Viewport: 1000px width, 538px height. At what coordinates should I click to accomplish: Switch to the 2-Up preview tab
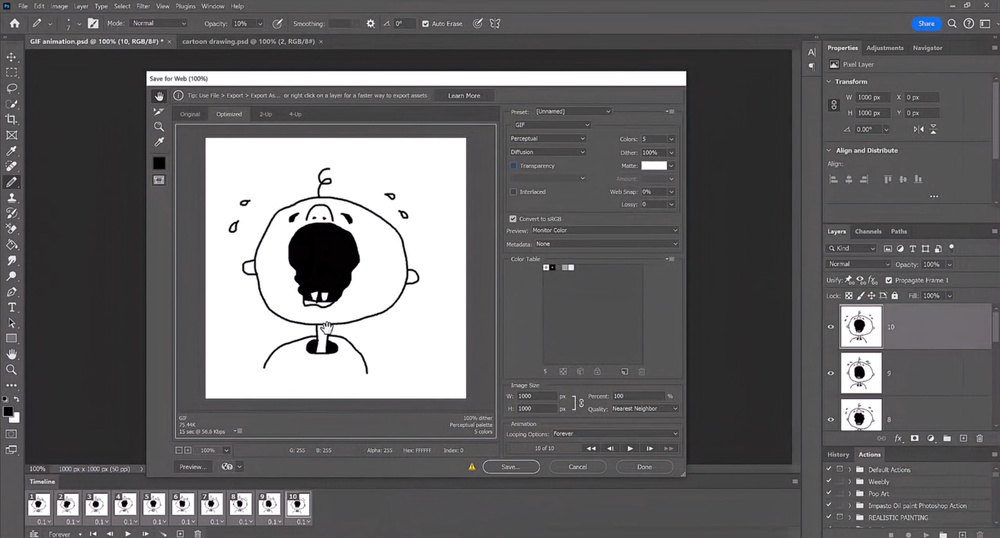265,114
